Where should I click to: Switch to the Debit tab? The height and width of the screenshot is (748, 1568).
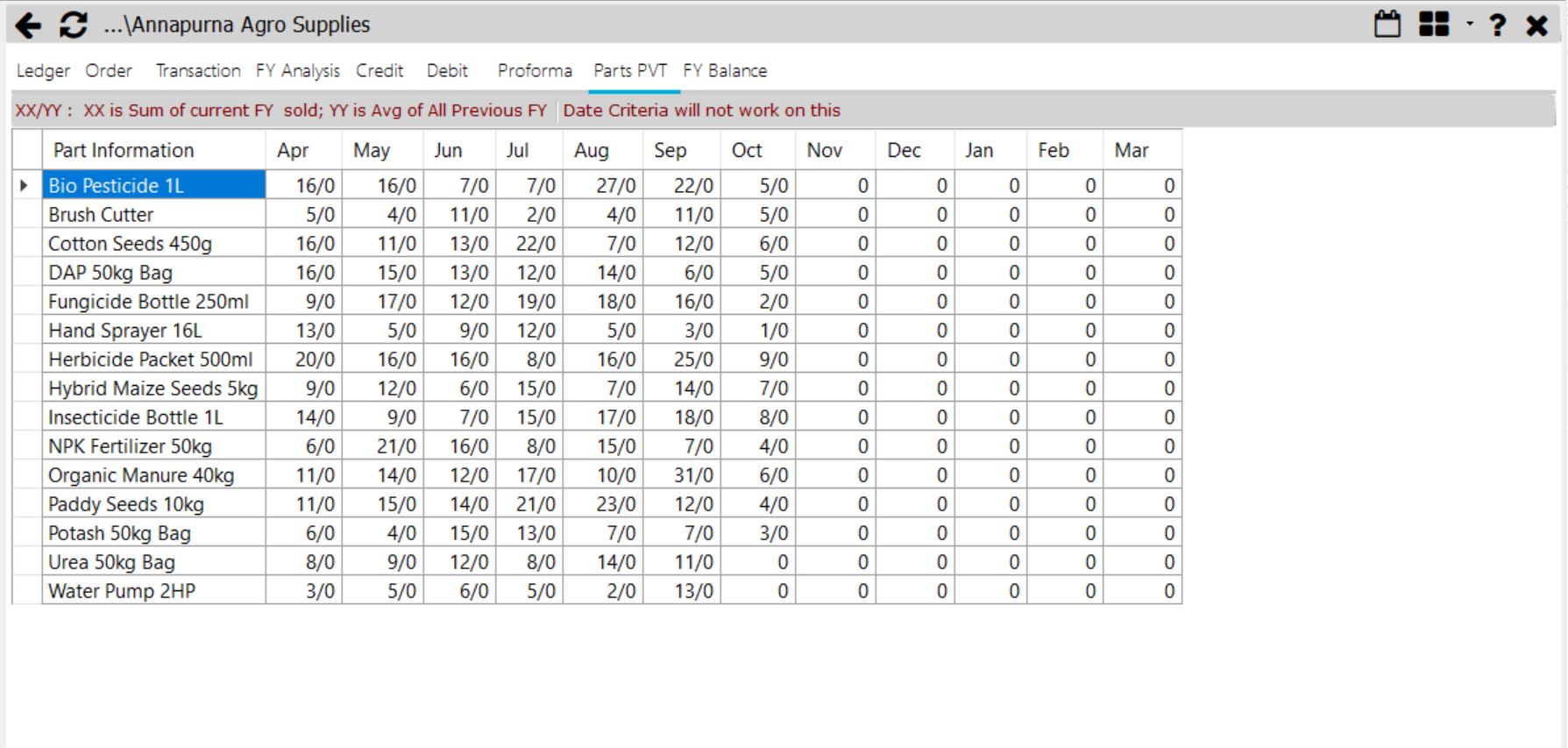[447, 71]
